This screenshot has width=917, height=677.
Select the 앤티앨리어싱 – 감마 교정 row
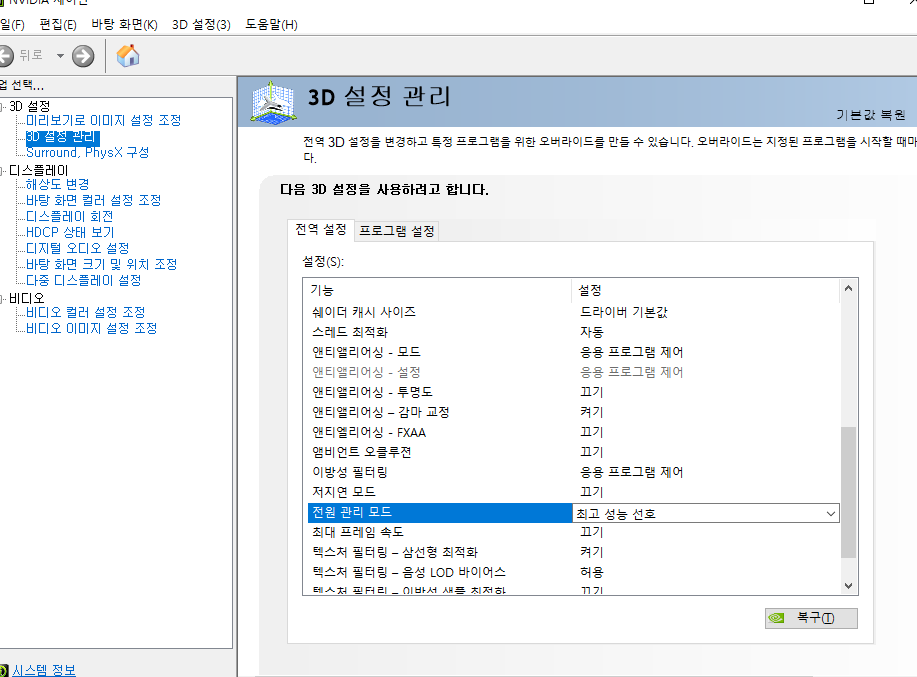pos(573,412)
